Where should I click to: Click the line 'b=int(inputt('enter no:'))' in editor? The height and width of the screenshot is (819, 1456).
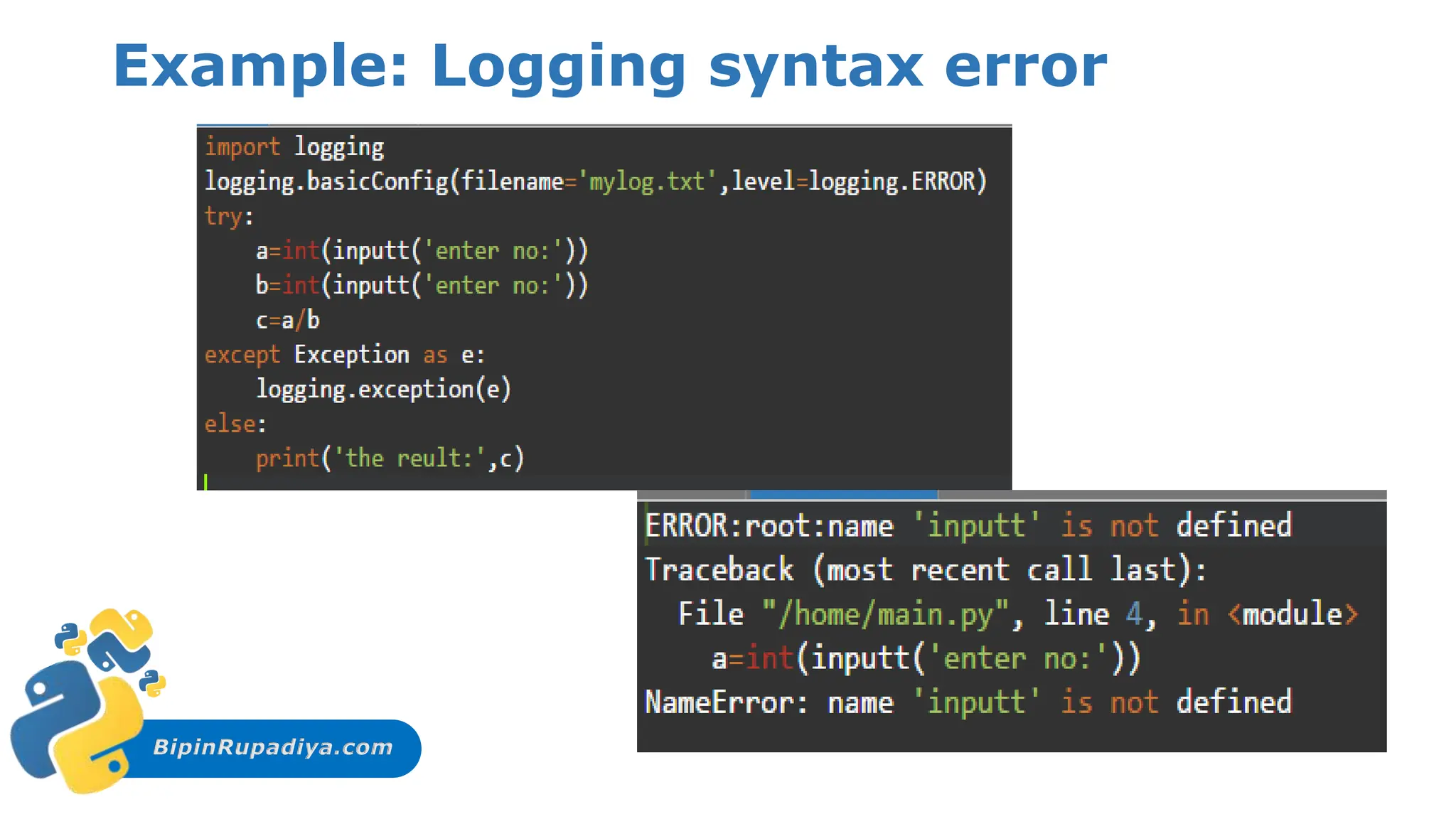point(422,285)
